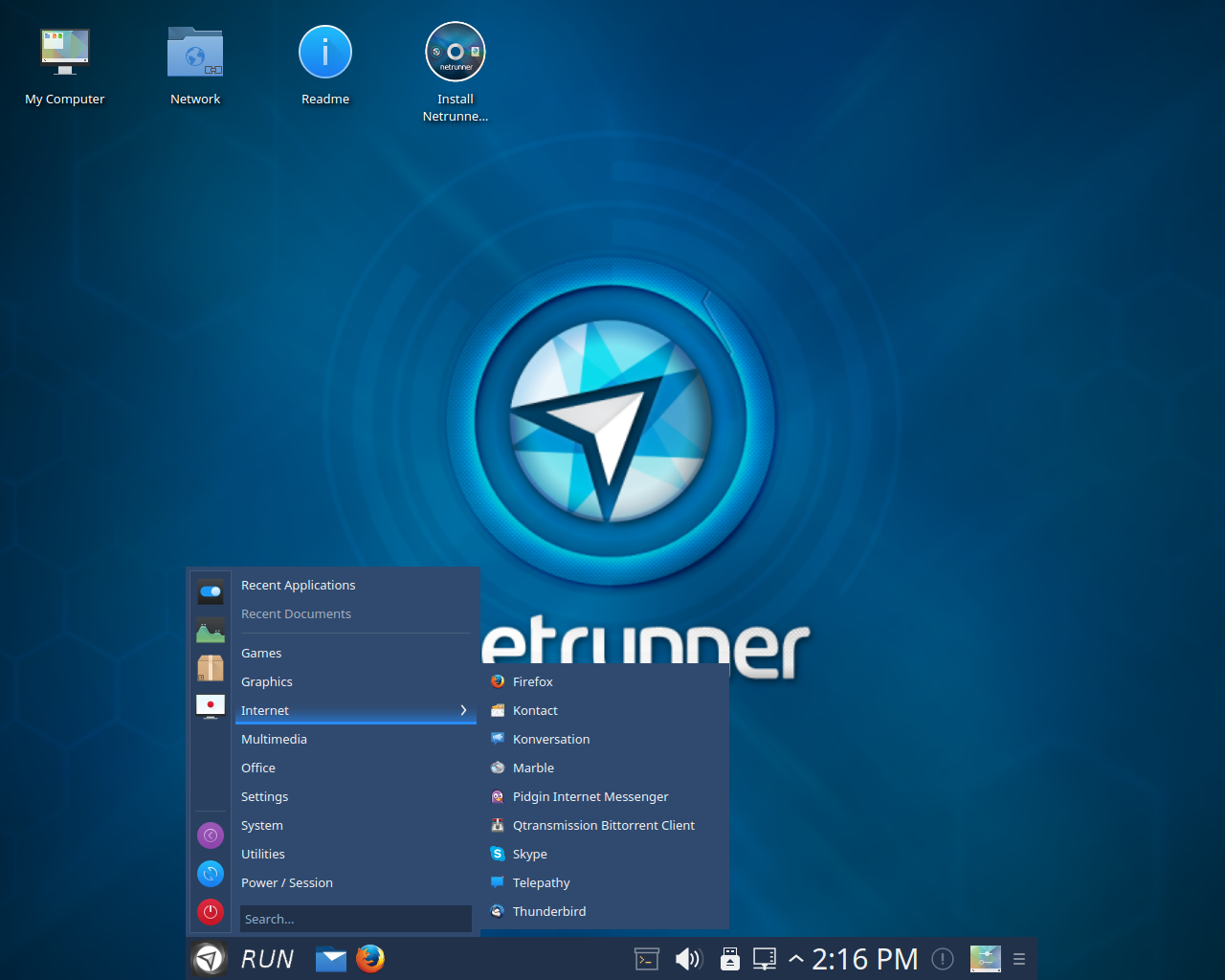Launch Firefox from the Internet submenu

click(x=605, y=681)
